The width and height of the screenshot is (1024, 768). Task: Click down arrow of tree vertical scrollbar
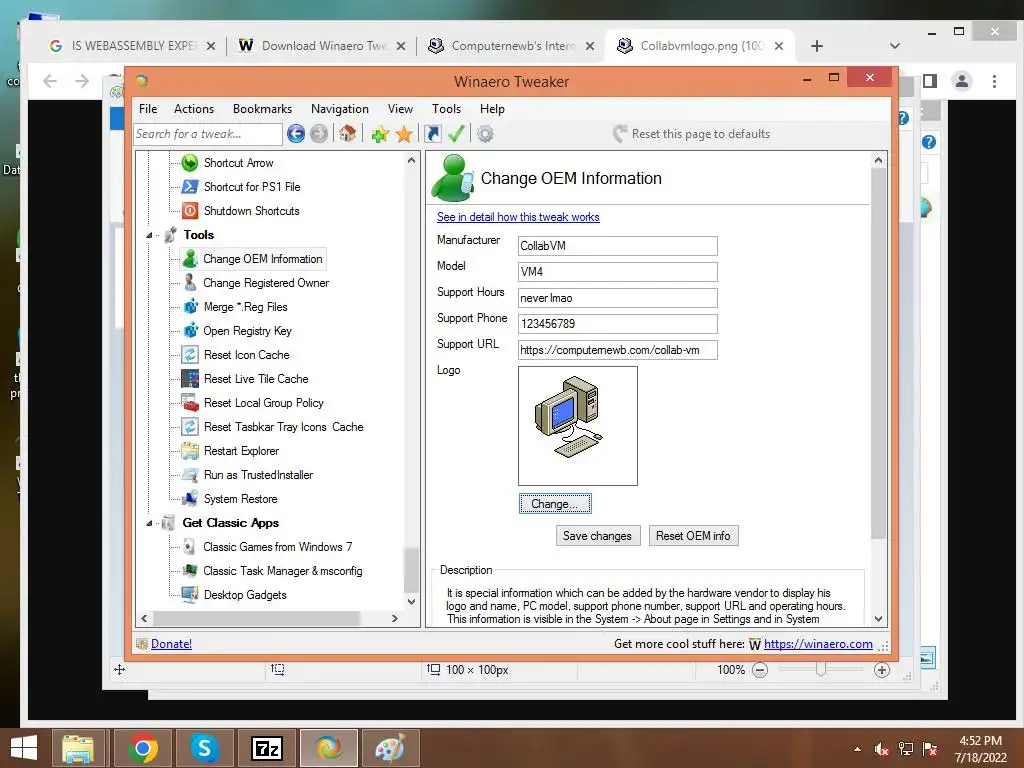pos(411,601)
